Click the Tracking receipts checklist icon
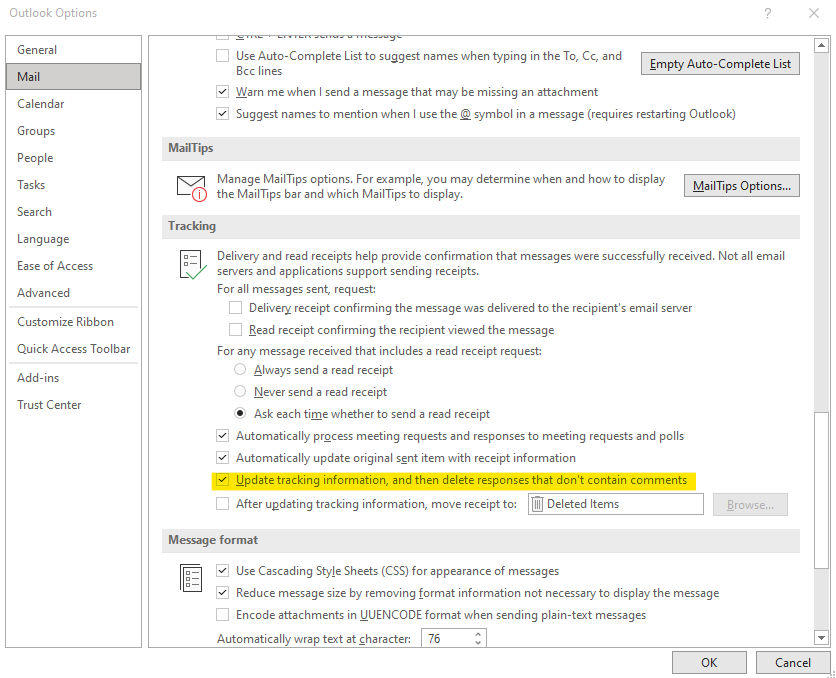Image resolution: width=836 pixels, height=678 pixels. tap(192, 264)
